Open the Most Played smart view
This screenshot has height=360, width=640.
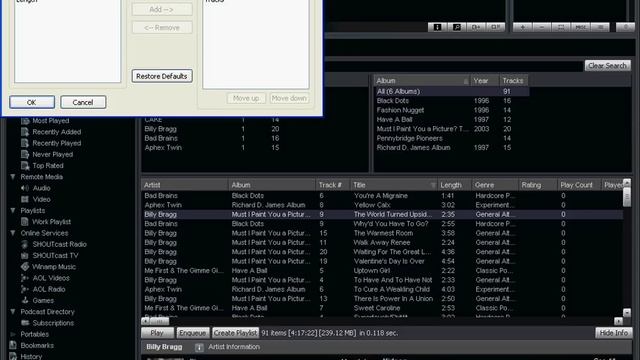(x=50, y=121)
